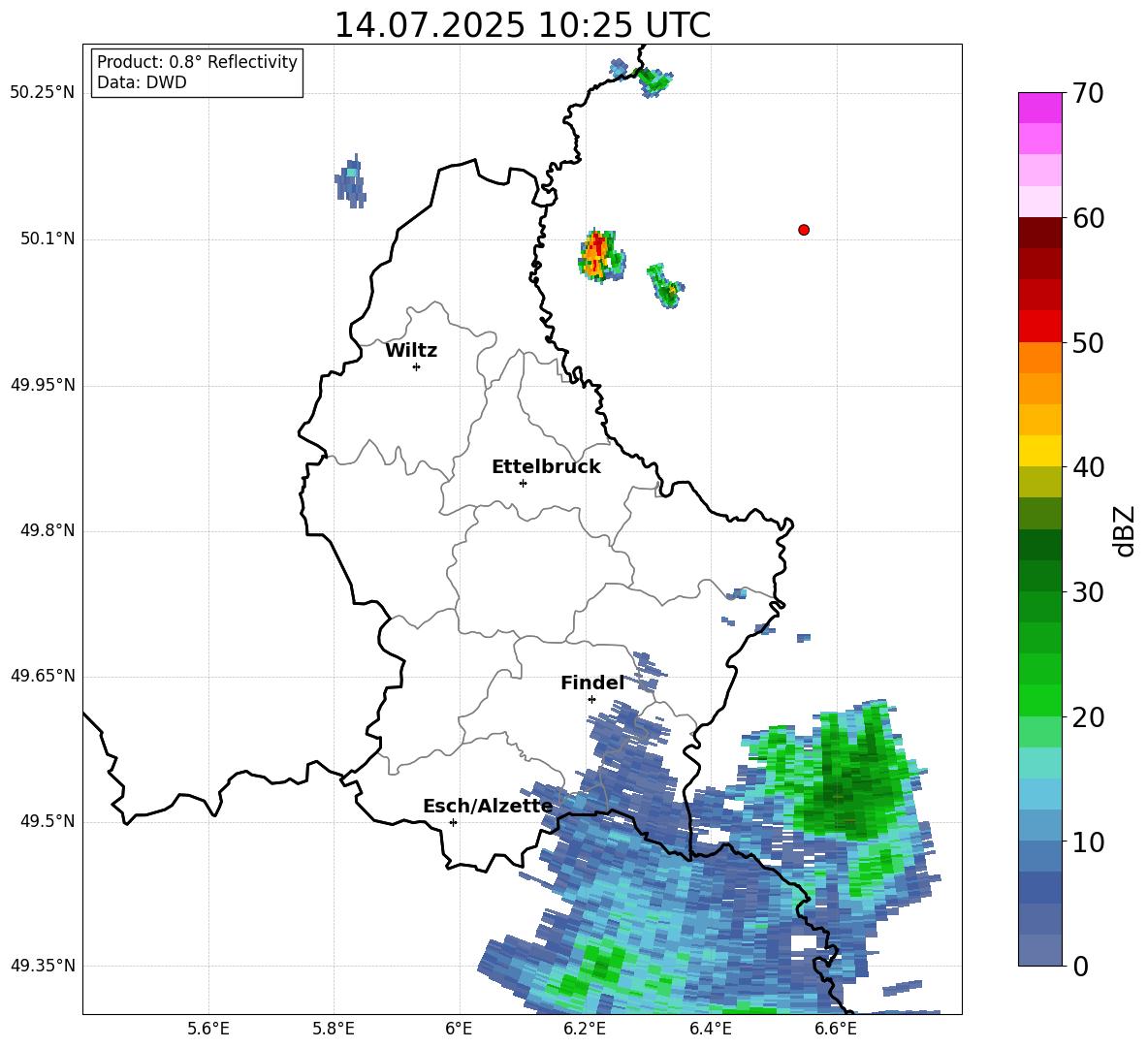Click the 70 colorbar tick label

coord(1088,94)
